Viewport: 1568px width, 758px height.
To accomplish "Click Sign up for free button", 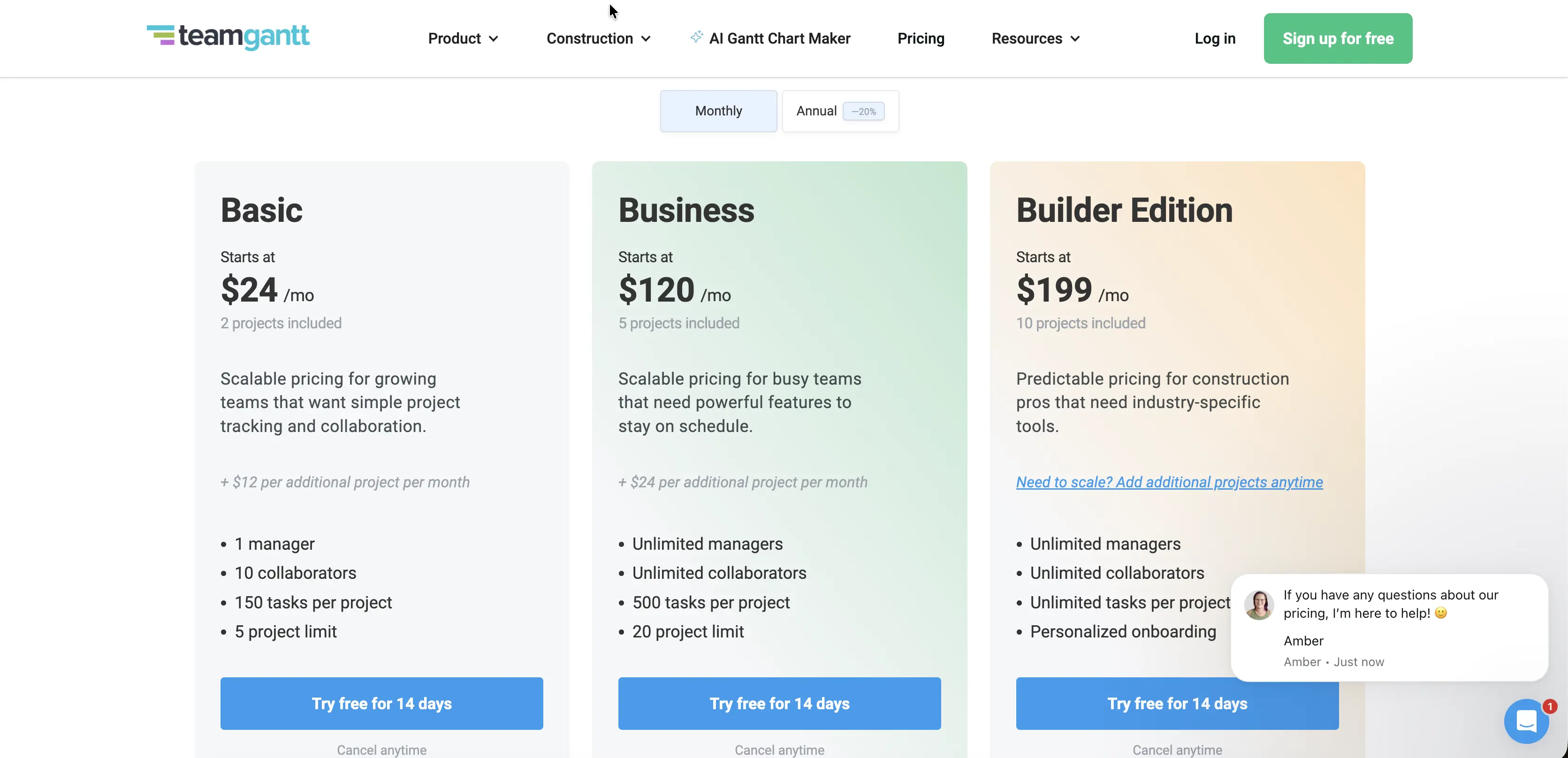I will pyautogui.click(x=1337, y=38).
